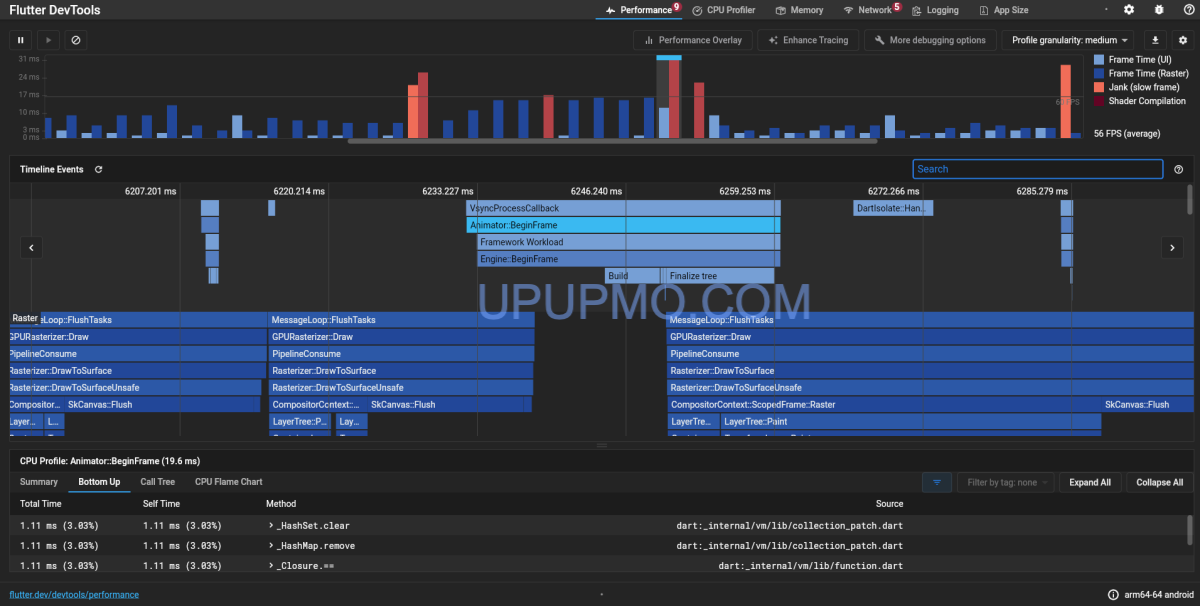Click the Shader Compilation legend swatch

[x=1099, y=101]
